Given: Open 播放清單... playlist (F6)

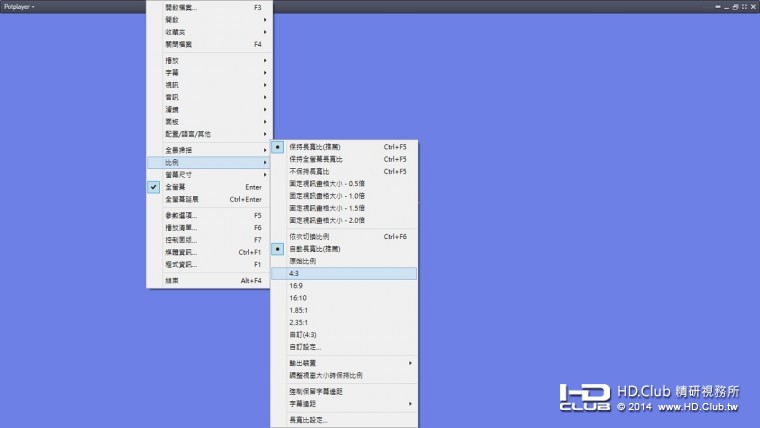Looking at the screenshot, I should tap(209, 228).
